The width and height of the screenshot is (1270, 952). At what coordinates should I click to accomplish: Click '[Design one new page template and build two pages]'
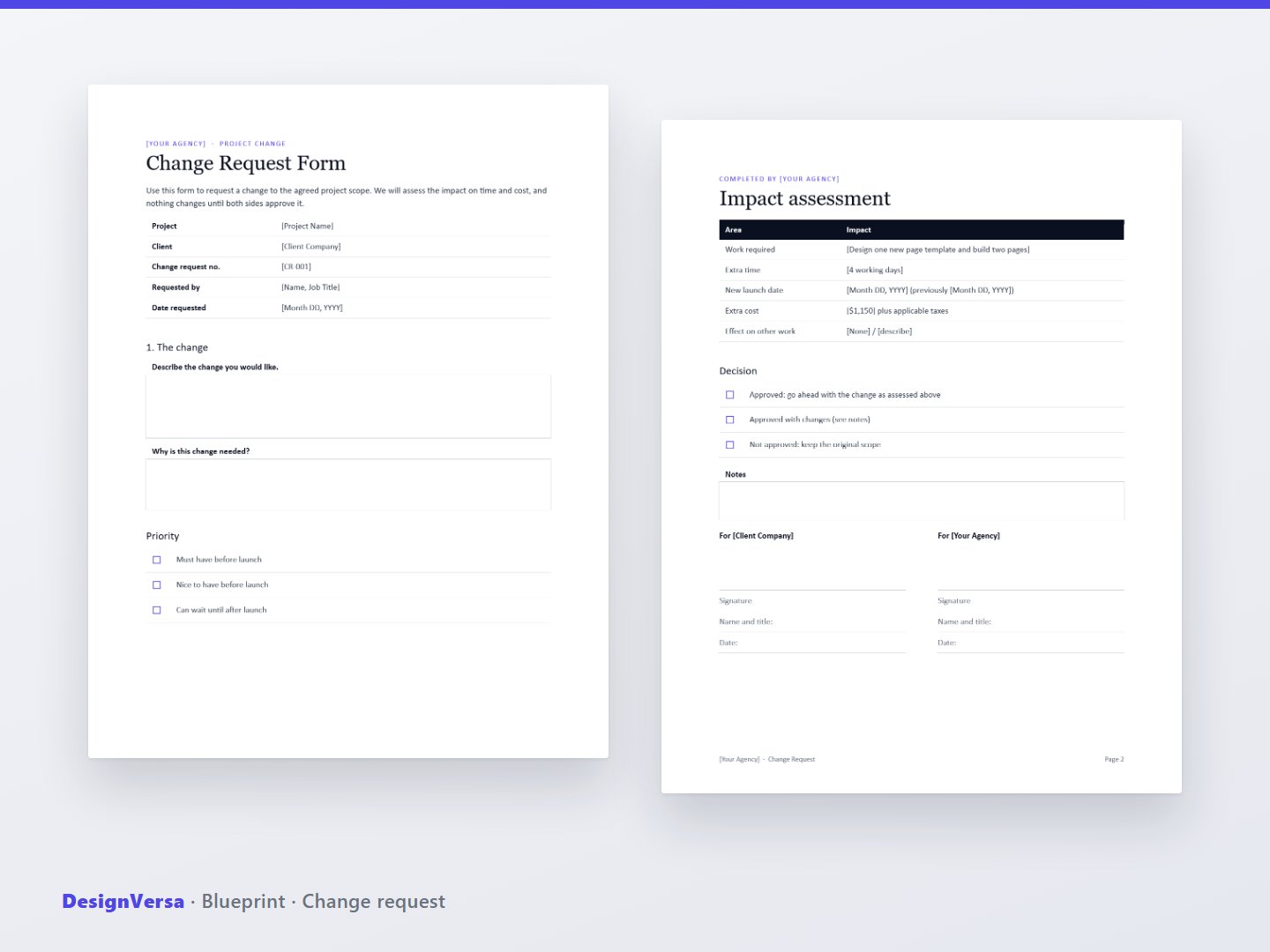tap(938, 249)
